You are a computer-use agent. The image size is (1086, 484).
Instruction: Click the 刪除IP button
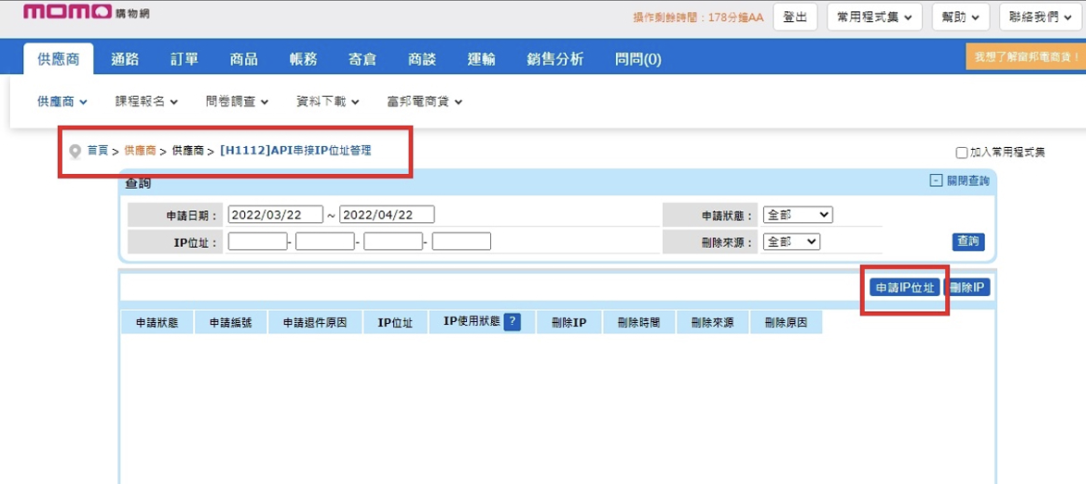point(968,288)
